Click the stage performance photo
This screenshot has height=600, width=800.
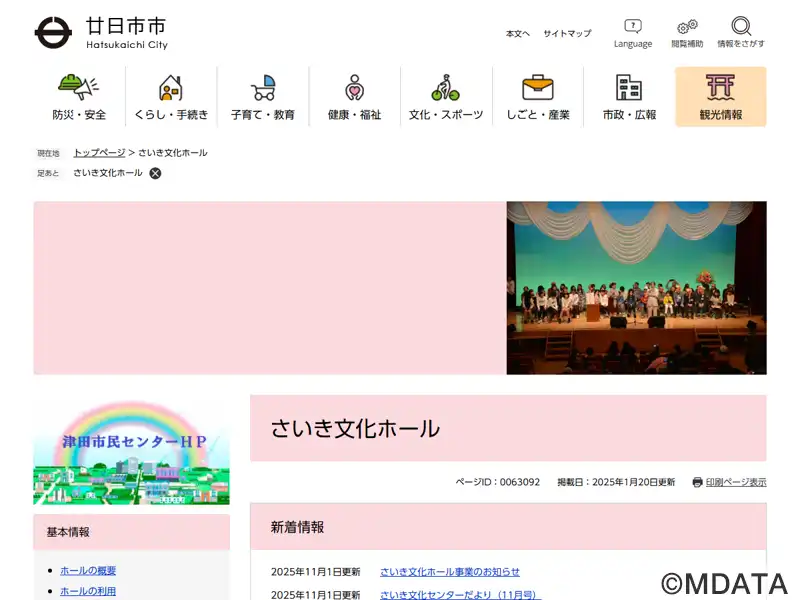point(636,288)
